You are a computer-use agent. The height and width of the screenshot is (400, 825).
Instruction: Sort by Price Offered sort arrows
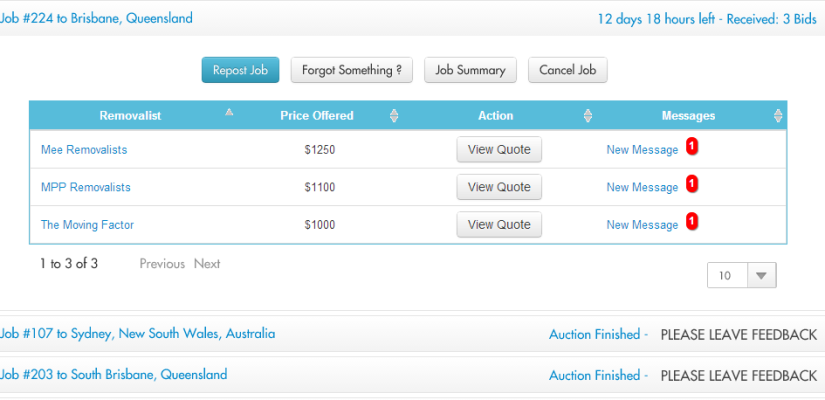(x=394, y=116)
